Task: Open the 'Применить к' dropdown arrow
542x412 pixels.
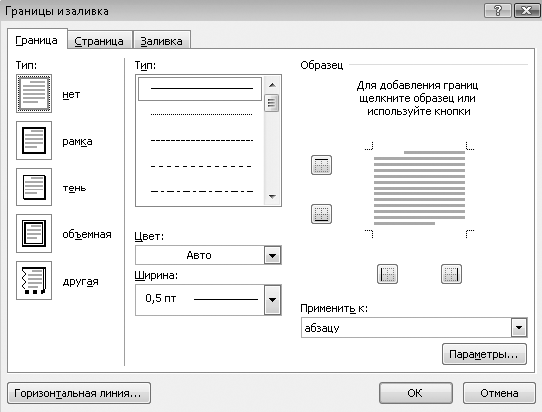Action: (519, 327)
